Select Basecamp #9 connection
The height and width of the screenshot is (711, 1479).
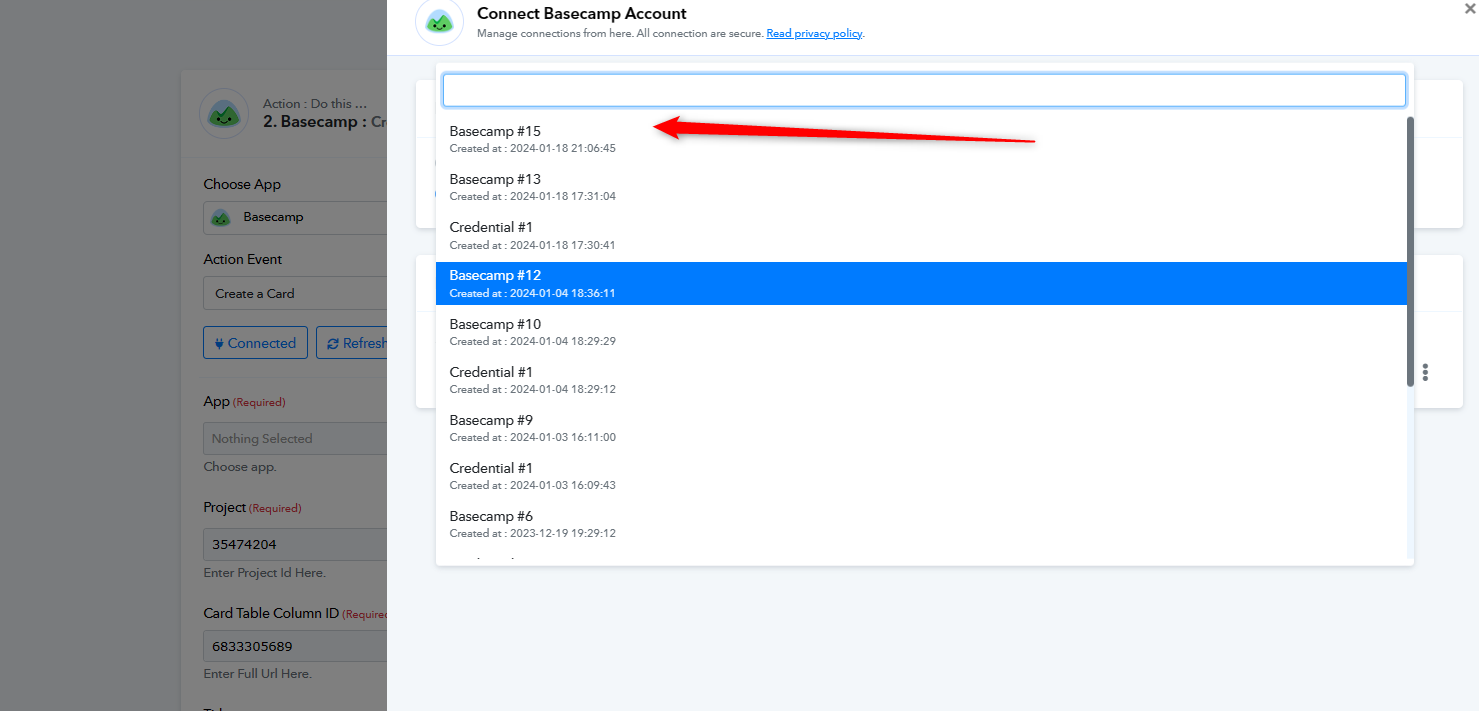tap(921, 428)
